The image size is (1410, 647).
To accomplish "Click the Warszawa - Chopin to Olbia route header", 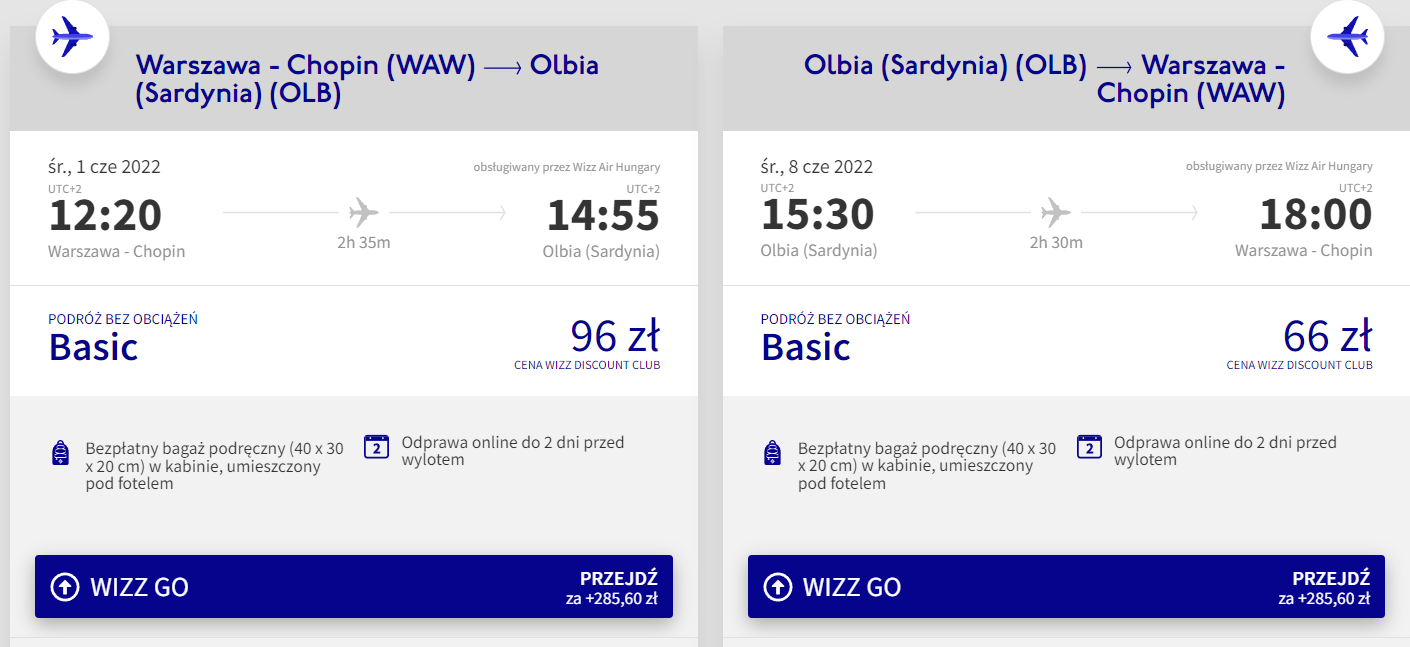I will tap(367, 79).
